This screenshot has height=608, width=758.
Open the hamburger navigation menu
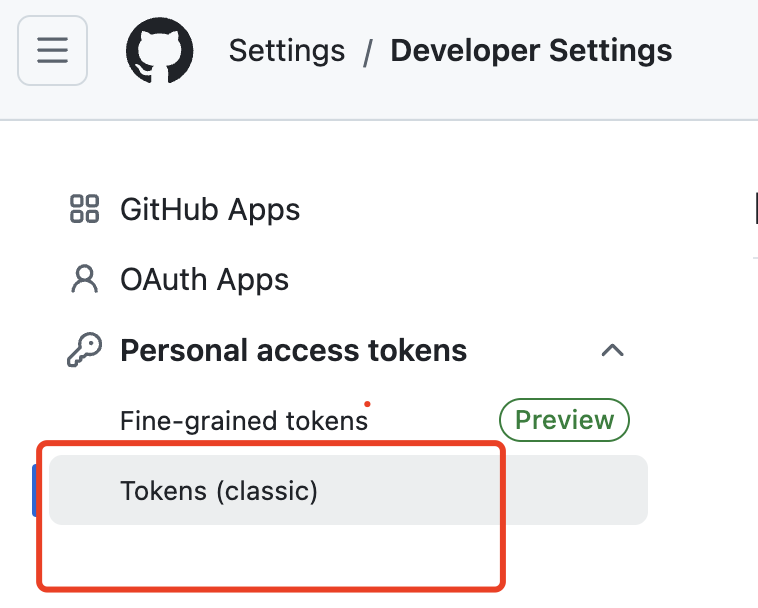pyautogui.click(x=52, y=50)
